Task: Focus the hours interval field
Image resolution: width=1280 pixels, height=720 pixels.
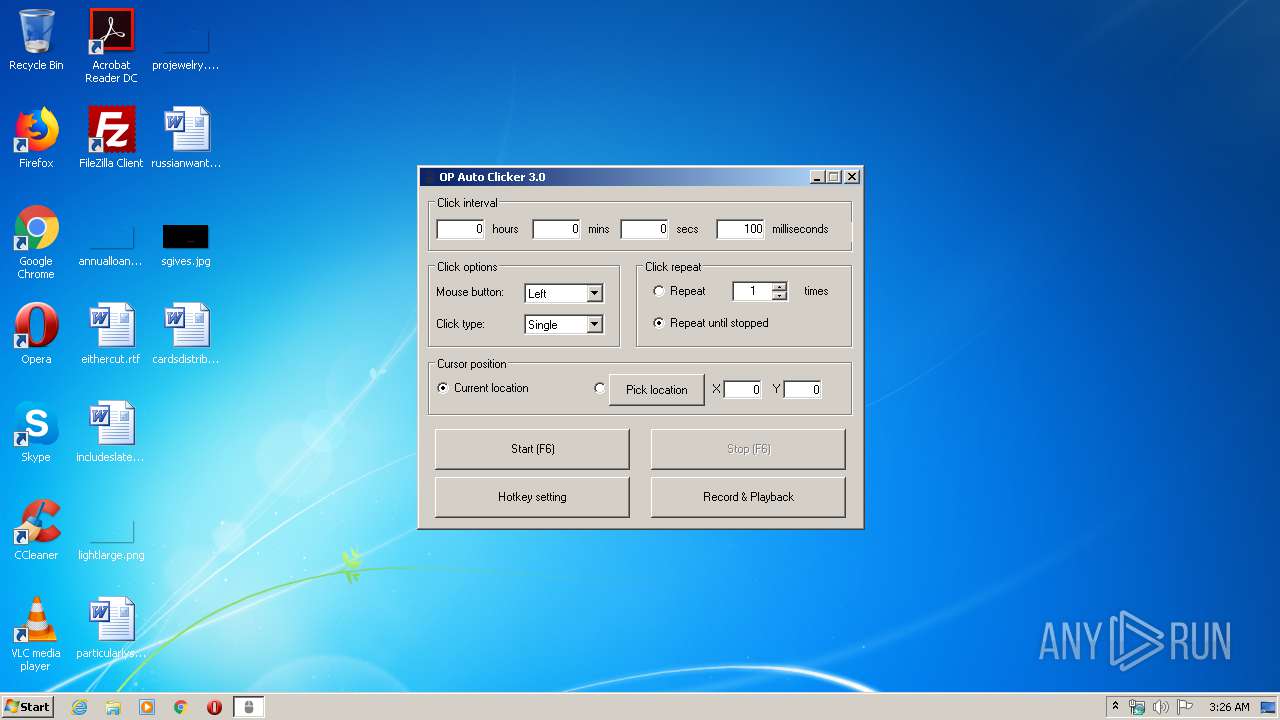Action: pyautogui.click(x=461, y=229)
